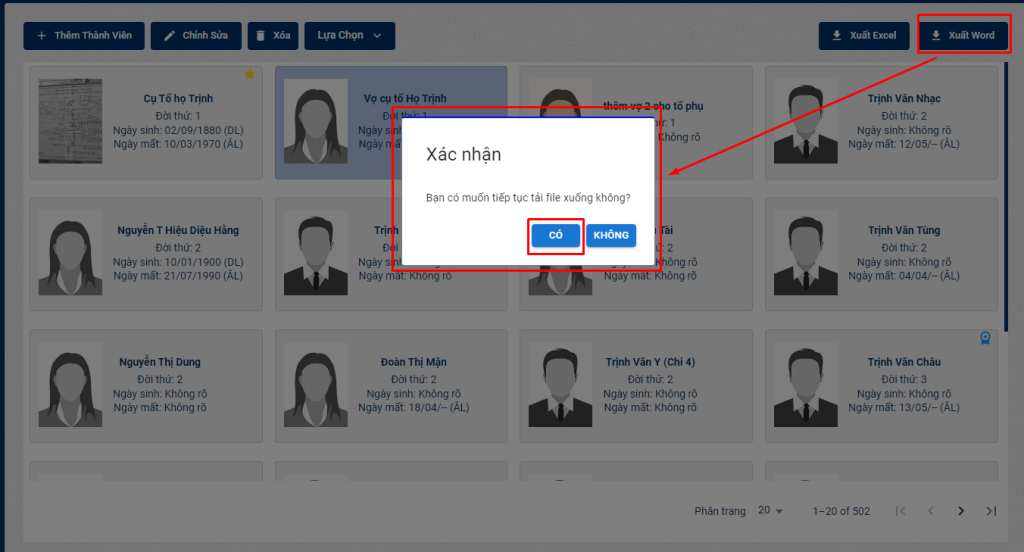Click the download icon on Xuất Excel
Screen dimensions: 1024x552
tap(837, 36)
